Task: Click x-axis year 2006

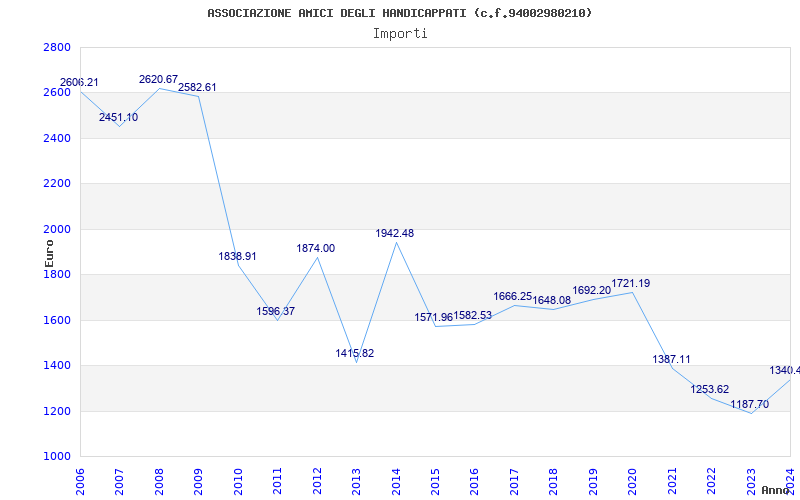Action: 80,481
